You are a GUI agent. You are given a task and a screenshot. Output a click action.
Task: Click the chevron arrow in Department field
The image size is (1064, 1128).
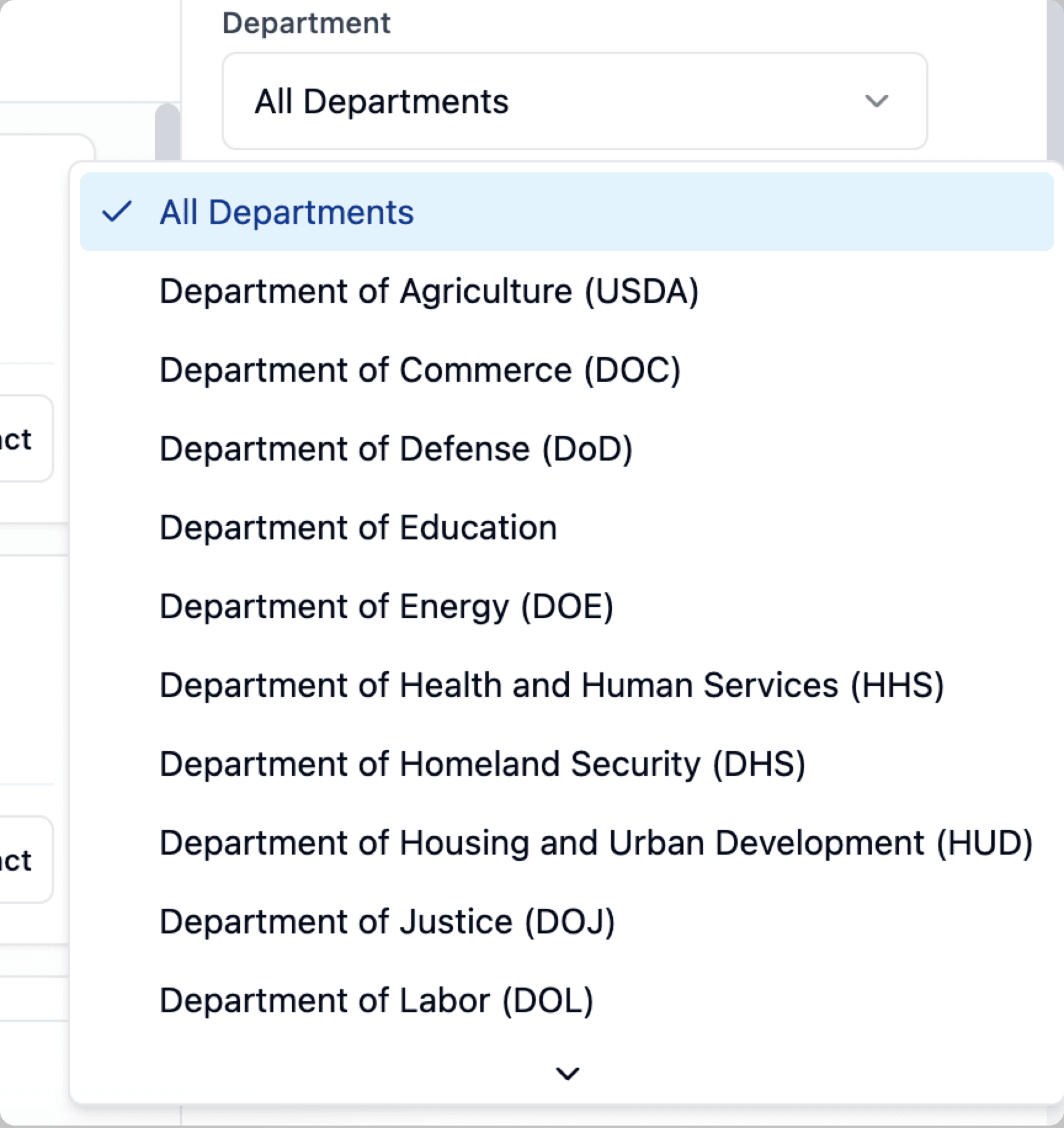[x=876, y=100]
